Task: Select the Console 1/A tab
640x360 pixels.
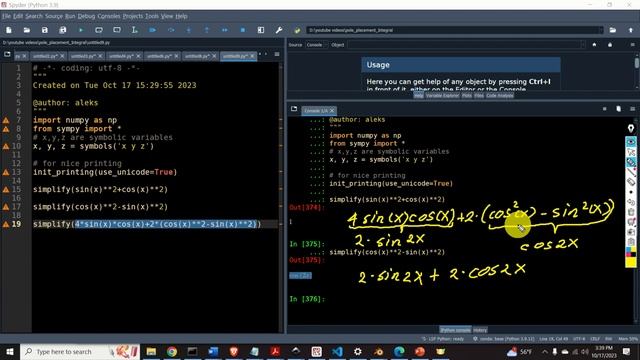Action: tap(316, 111)
